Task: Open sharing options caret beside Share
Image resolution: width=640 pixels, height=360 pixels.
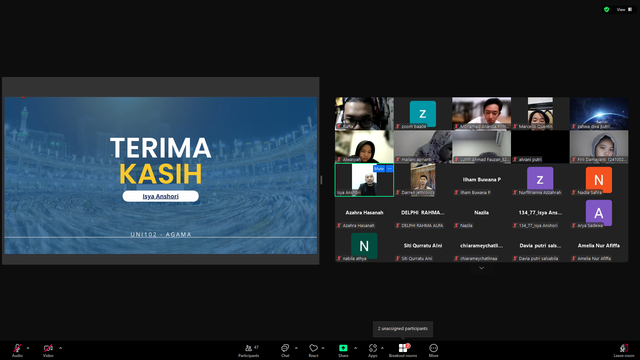Action: click(356, 348)
